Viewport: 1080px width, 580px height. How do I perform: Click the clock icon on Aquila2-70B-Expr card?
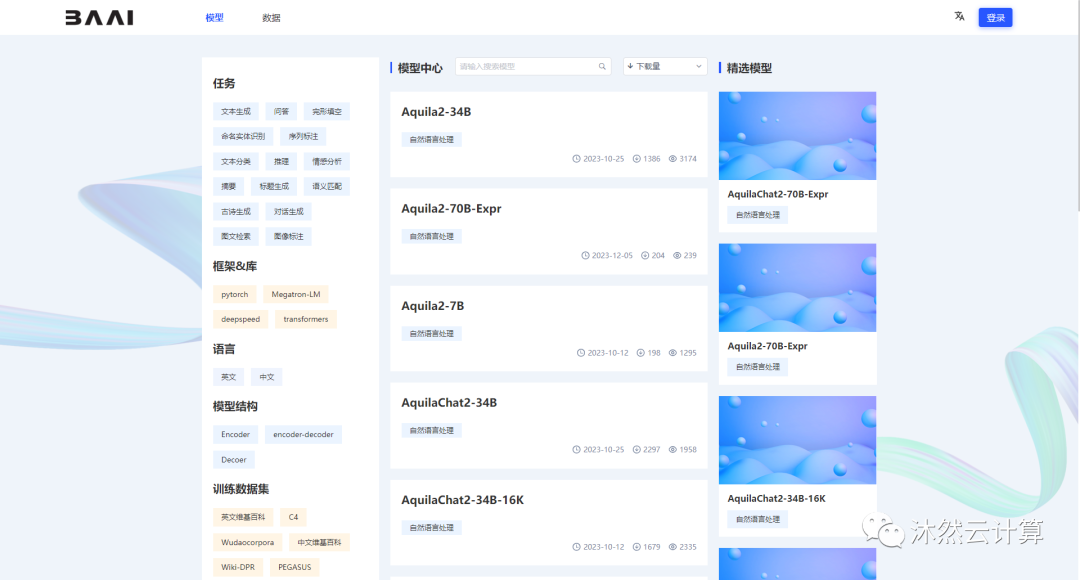(x=585, y=256)
